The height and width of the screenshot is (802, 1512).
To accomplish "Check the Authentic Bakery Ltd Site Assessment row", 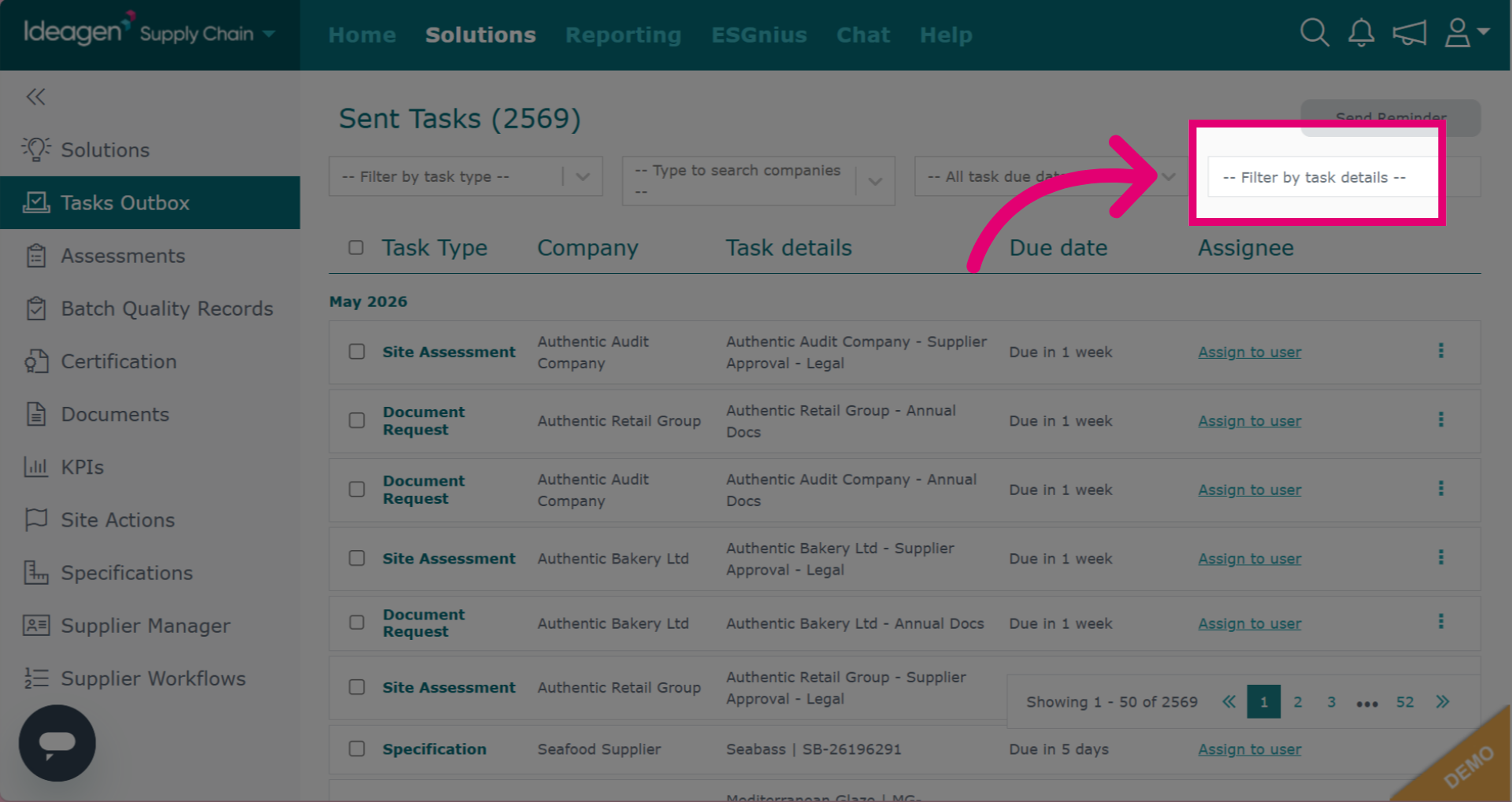I will 357,558.
